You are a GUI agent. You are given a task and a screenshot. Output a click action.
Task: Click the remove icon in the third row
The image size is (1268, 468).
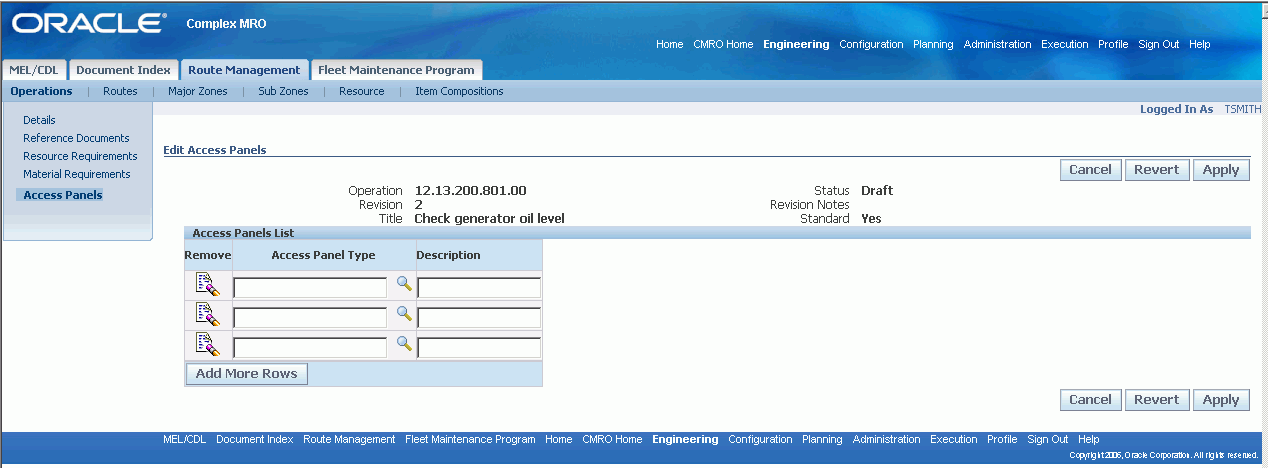tap(207, 345)
